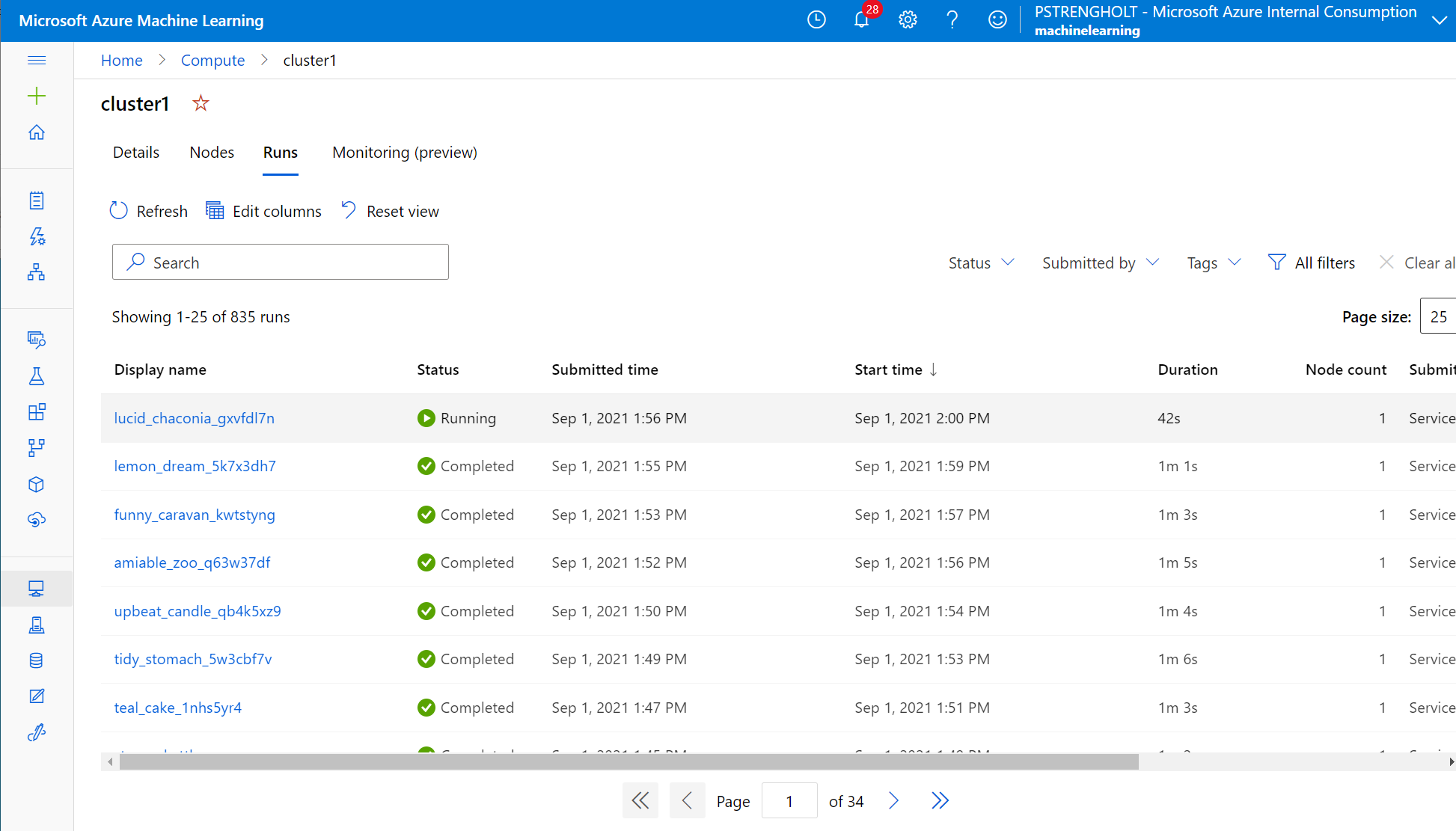Image resolution: width=1456 pixels, height=831 pixels.
Task: Favorite cluster1 with the star icon
Action: point(201,103)
